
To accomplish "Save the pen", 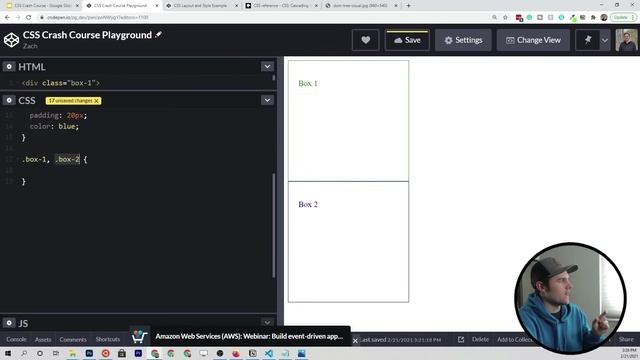I will click(x=407, y=40).
